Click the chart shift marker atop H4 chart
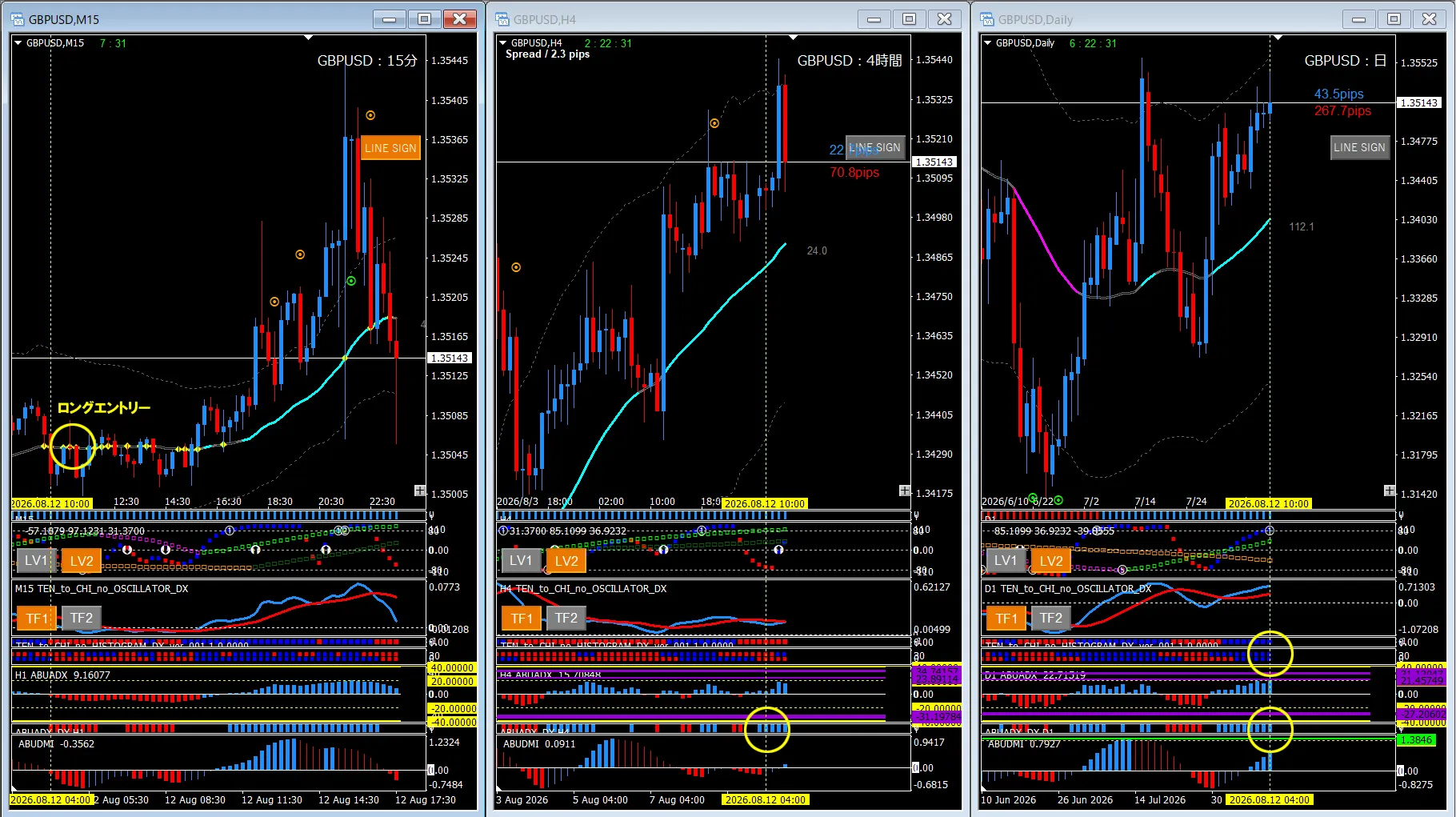This screenshot has height=817, width=1456. coord(794,38)
